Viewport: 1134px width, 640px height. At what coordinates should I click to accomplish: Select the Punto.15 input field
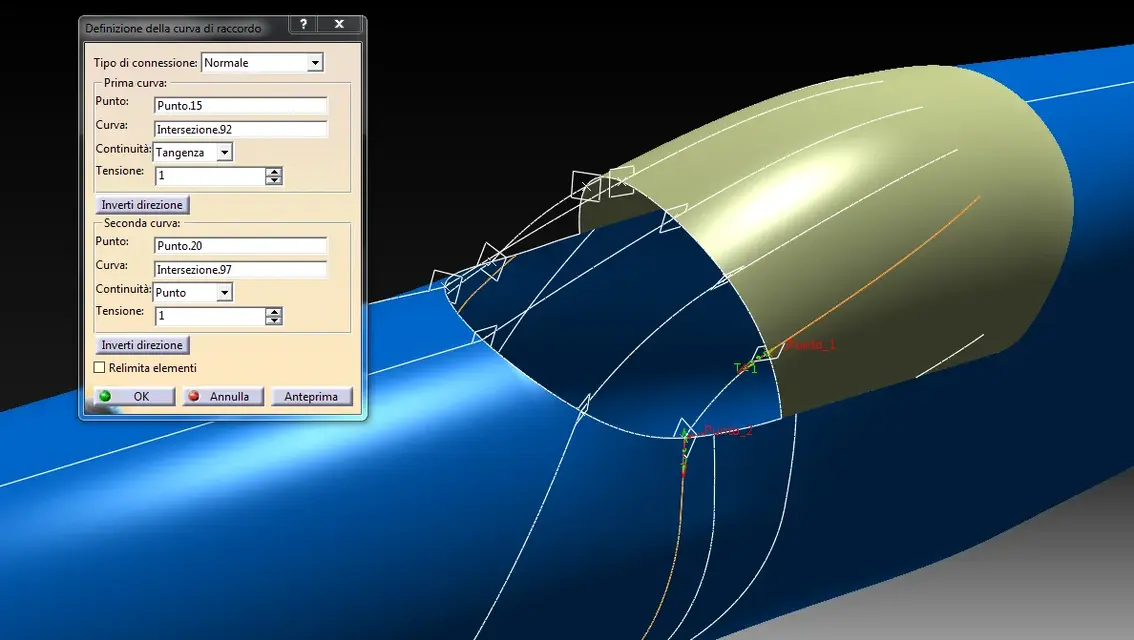241,106
